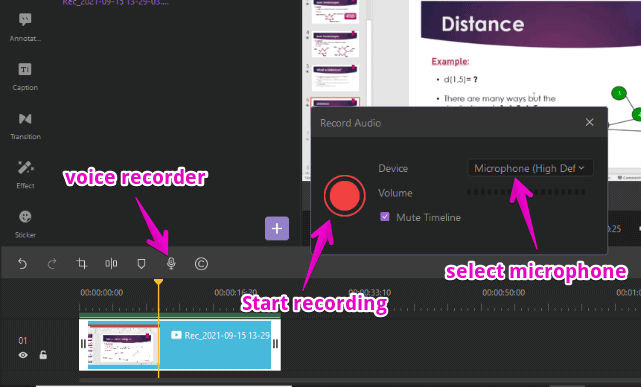Open the Effect panel

(x=25, y=174)
